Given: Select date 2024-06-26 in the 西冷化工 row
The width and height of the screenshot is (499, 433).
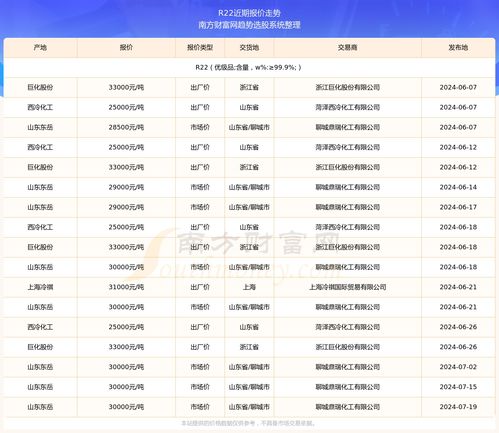Looking at the screenshot, I should [x=458, y=327].
